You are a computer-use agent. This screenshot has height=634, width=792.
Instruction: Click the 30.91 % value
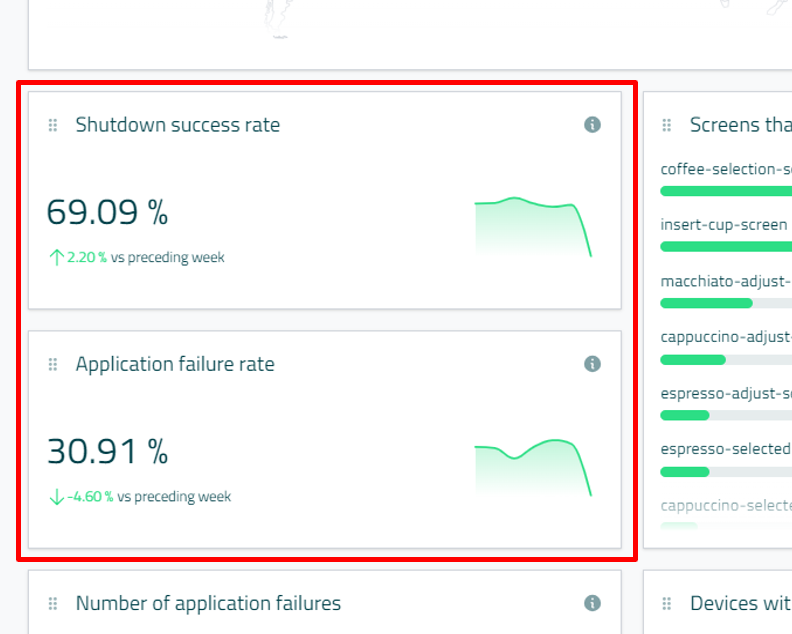click(x=107, y=452)
